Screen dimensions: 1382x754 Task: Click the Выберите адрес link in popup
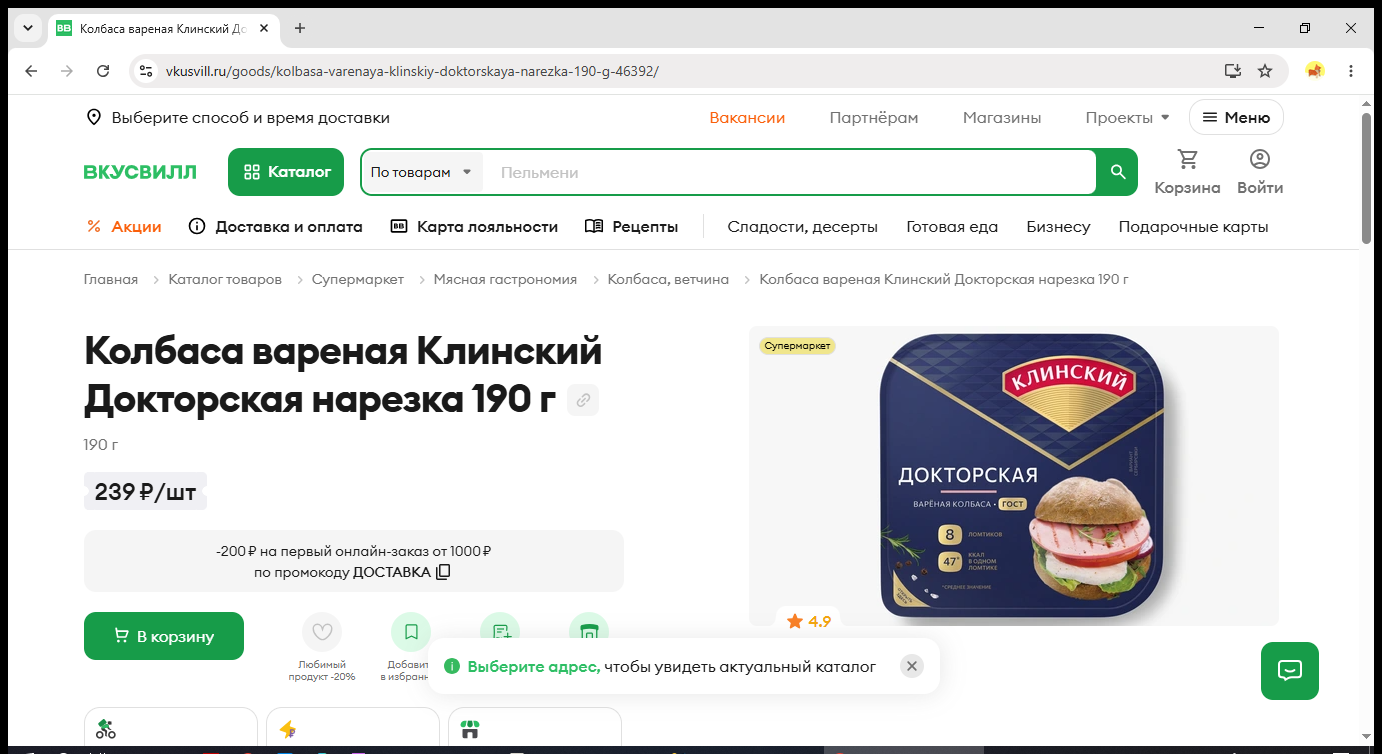pos(534,666)
